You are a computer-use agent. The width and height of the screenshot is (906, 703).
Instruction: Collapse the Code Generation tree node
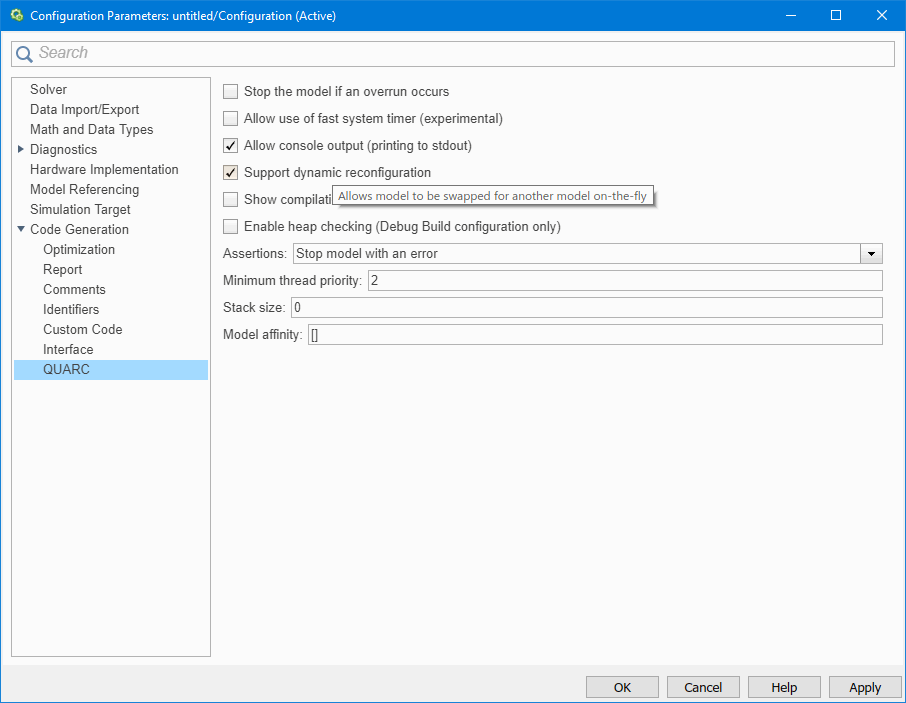coord(21,230)
